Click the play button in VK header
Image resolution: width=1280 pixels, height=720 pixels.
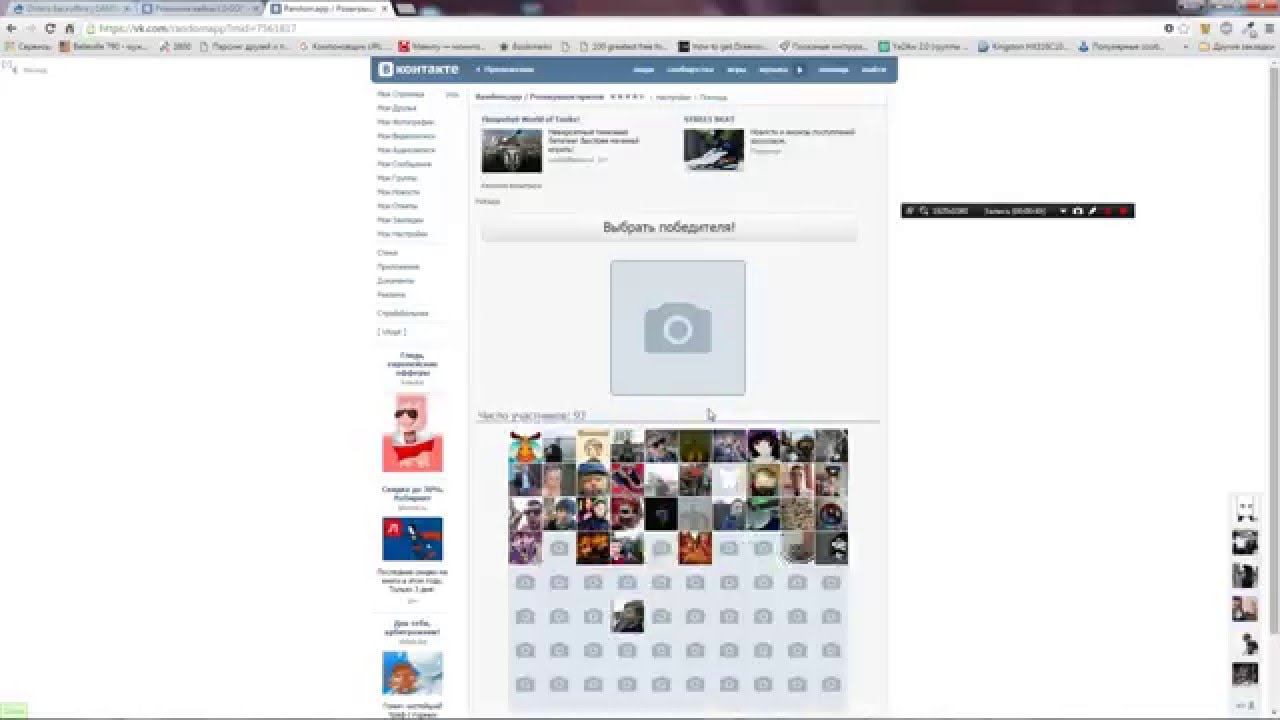coord(799,70)
